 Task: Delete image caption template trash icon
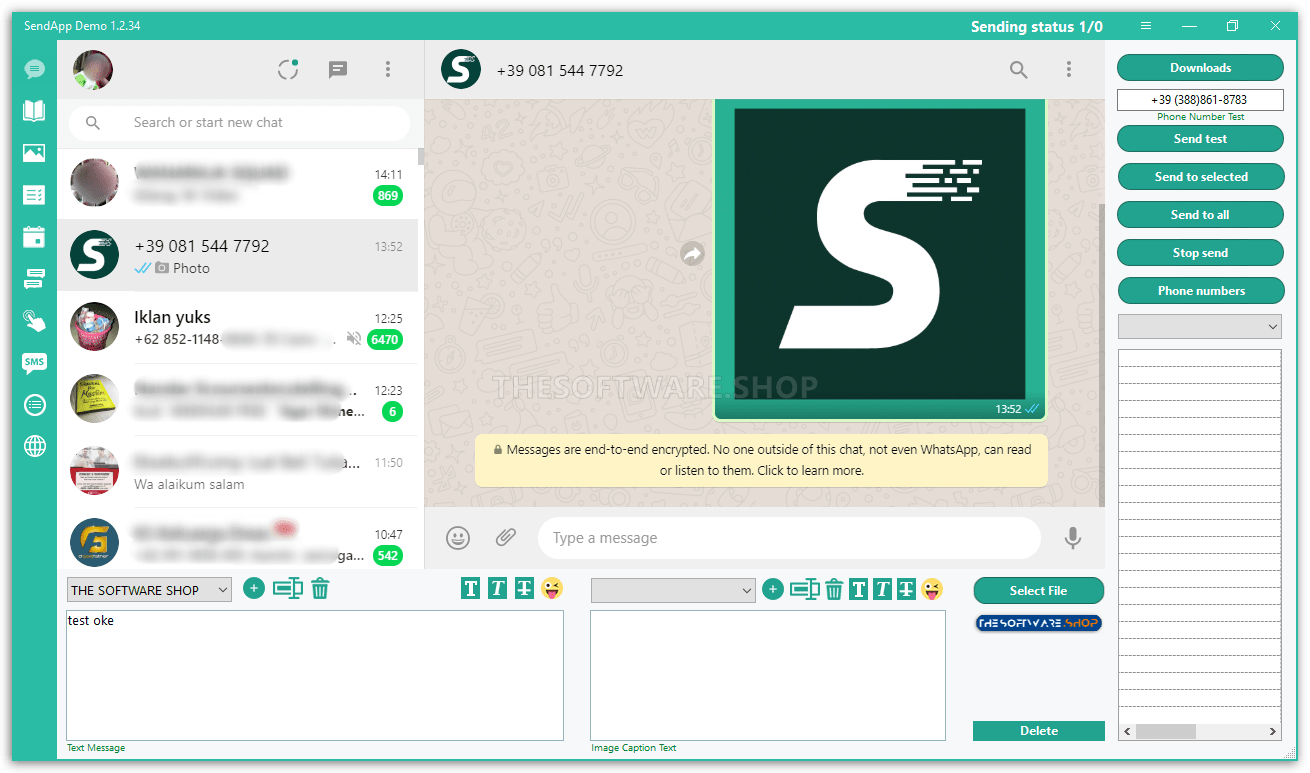coord(834,589)
